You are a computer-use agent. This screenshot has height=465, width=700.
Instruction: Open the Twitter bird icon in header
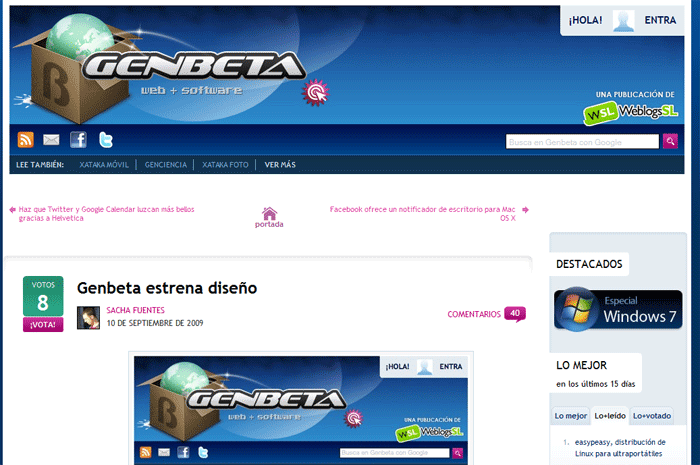[x=106, y=140]
